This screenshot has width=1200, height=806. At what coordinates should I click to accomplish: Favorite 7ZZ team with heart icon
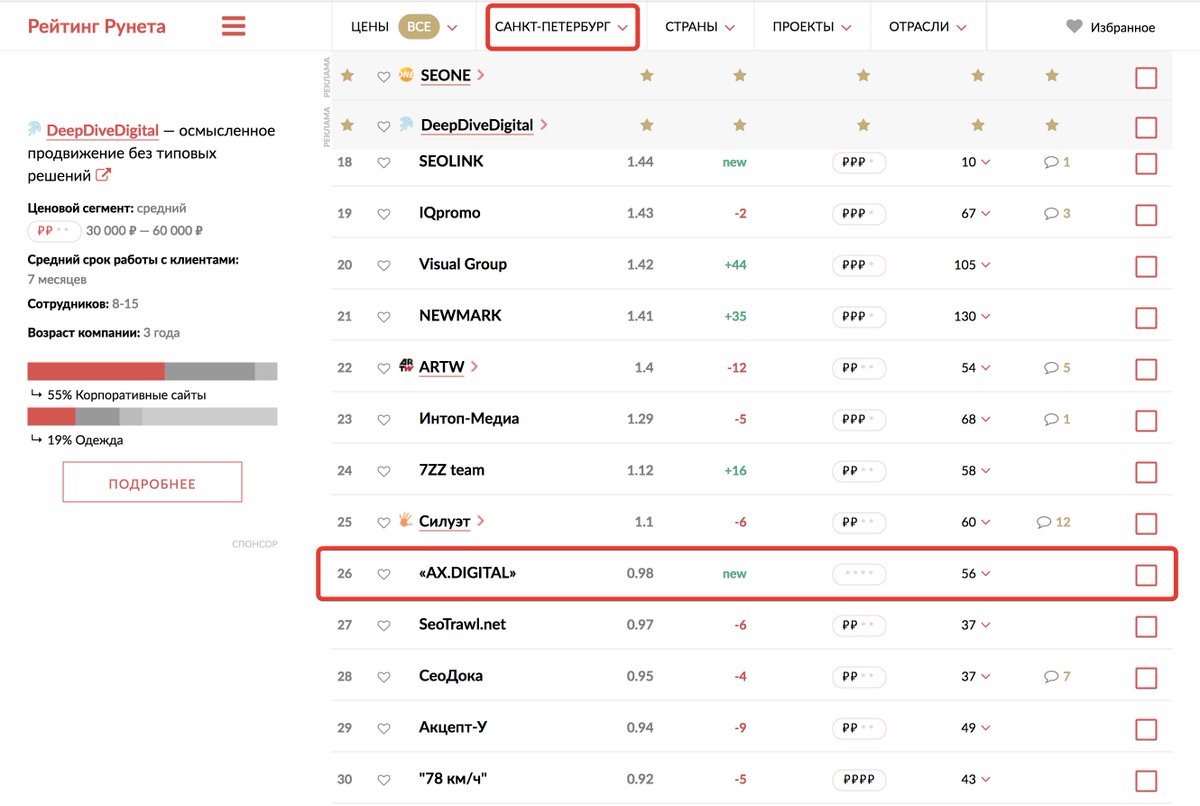(383, 471)
